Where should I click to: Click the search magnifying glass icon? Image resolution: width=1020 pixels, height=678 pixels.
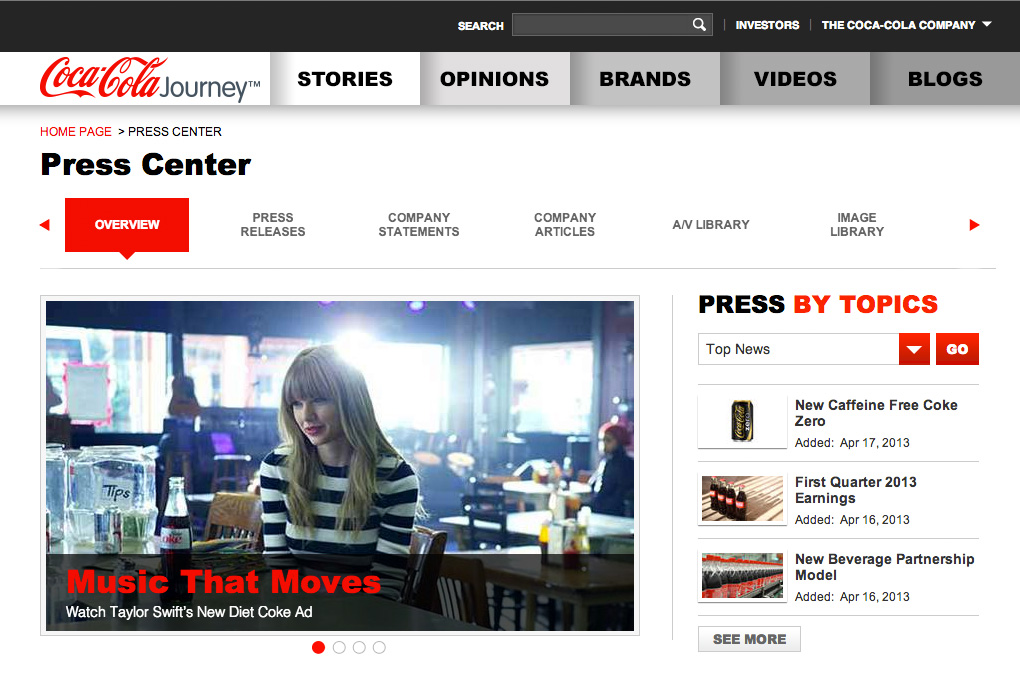[x=699, y=25]
